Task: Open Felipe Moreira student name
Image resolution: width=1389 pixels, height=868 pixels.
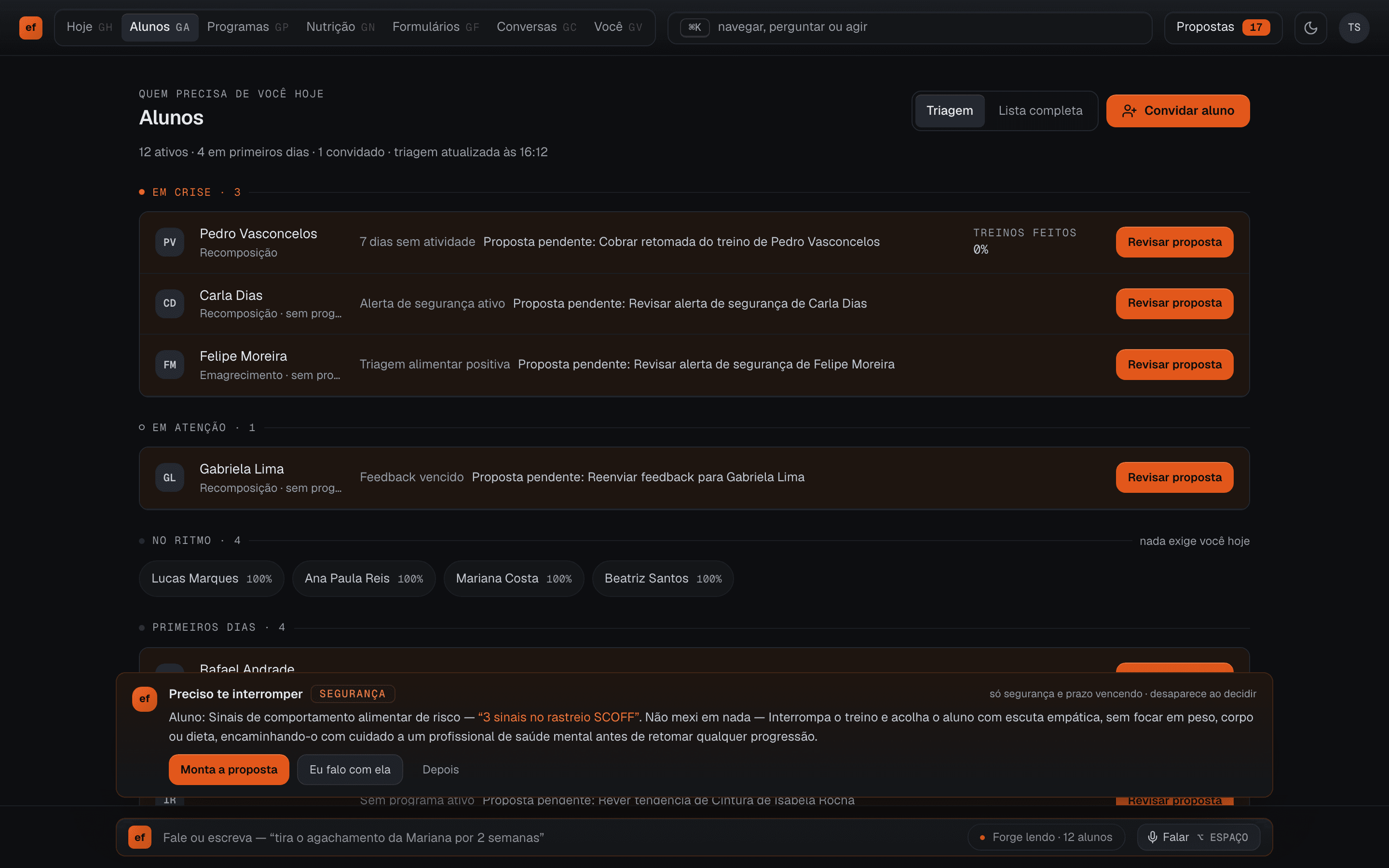Action: tap(244, 356)
